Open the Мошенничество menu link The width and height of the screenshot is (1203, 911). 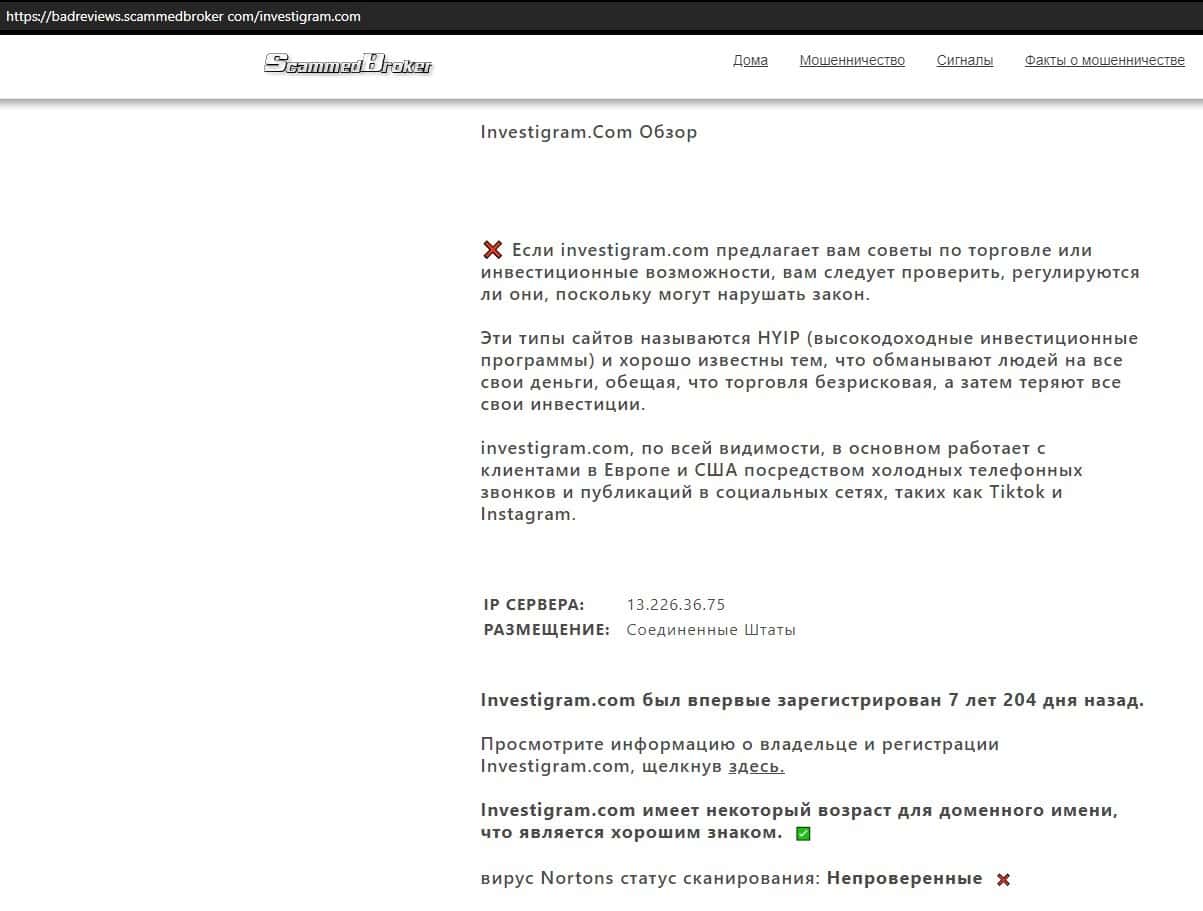pyautogui.click(x=852, y=60)
